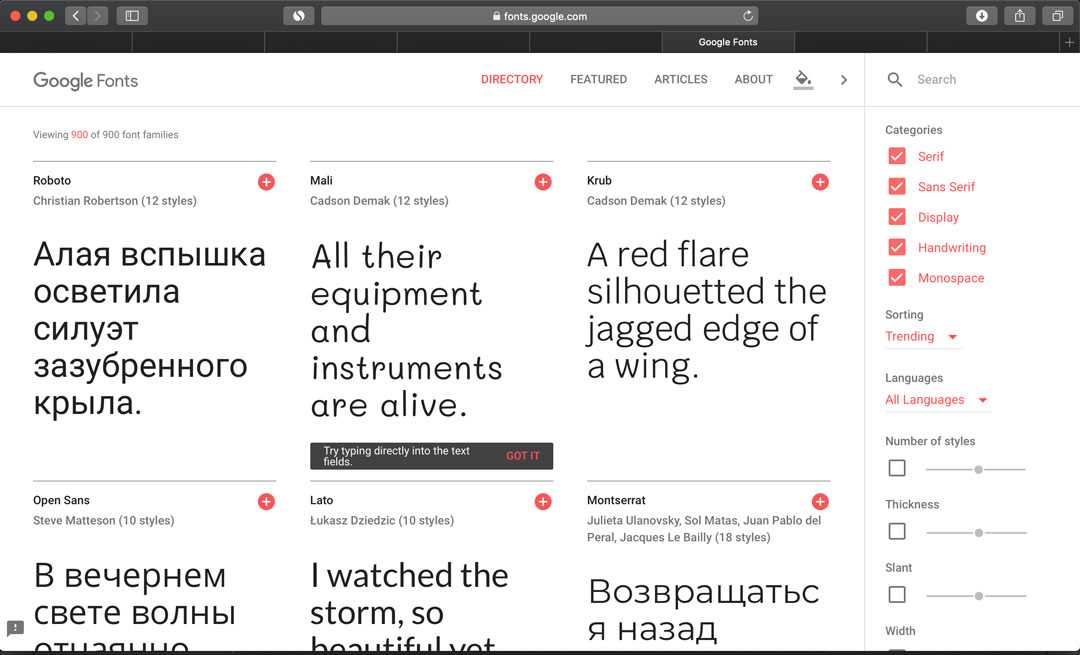Expand the All Languages dropdown
Screen dimensions: 1080x655
click(936, 400)
